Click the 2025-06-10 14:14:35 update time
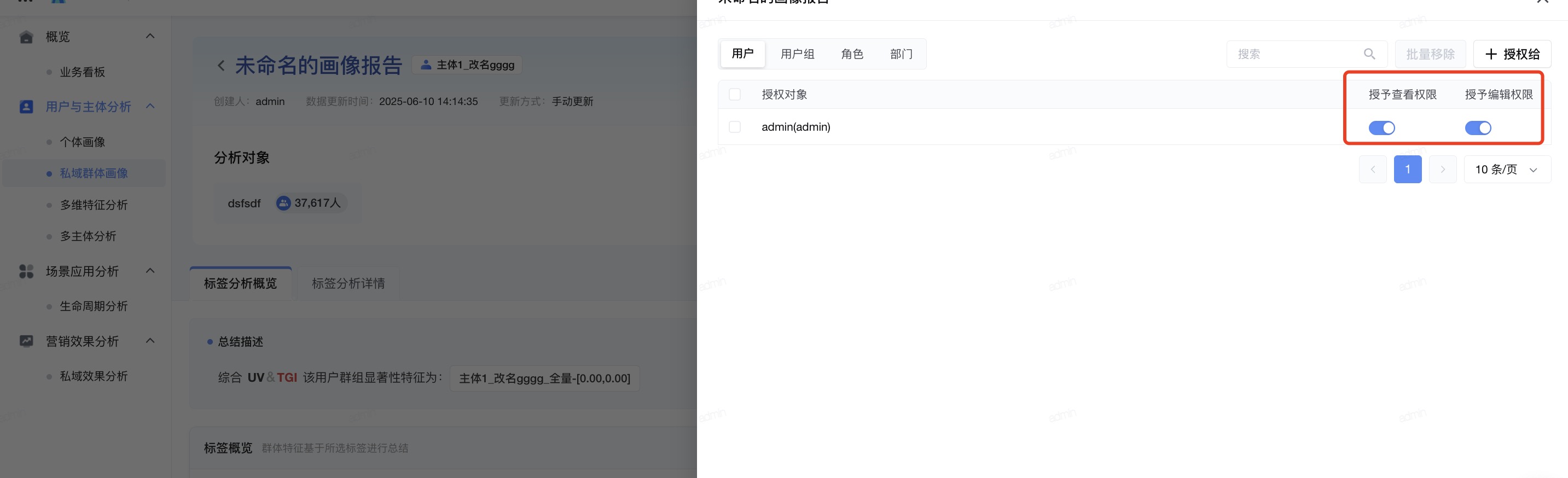Viewport: 1568px width, 478px height. [428, 102]
